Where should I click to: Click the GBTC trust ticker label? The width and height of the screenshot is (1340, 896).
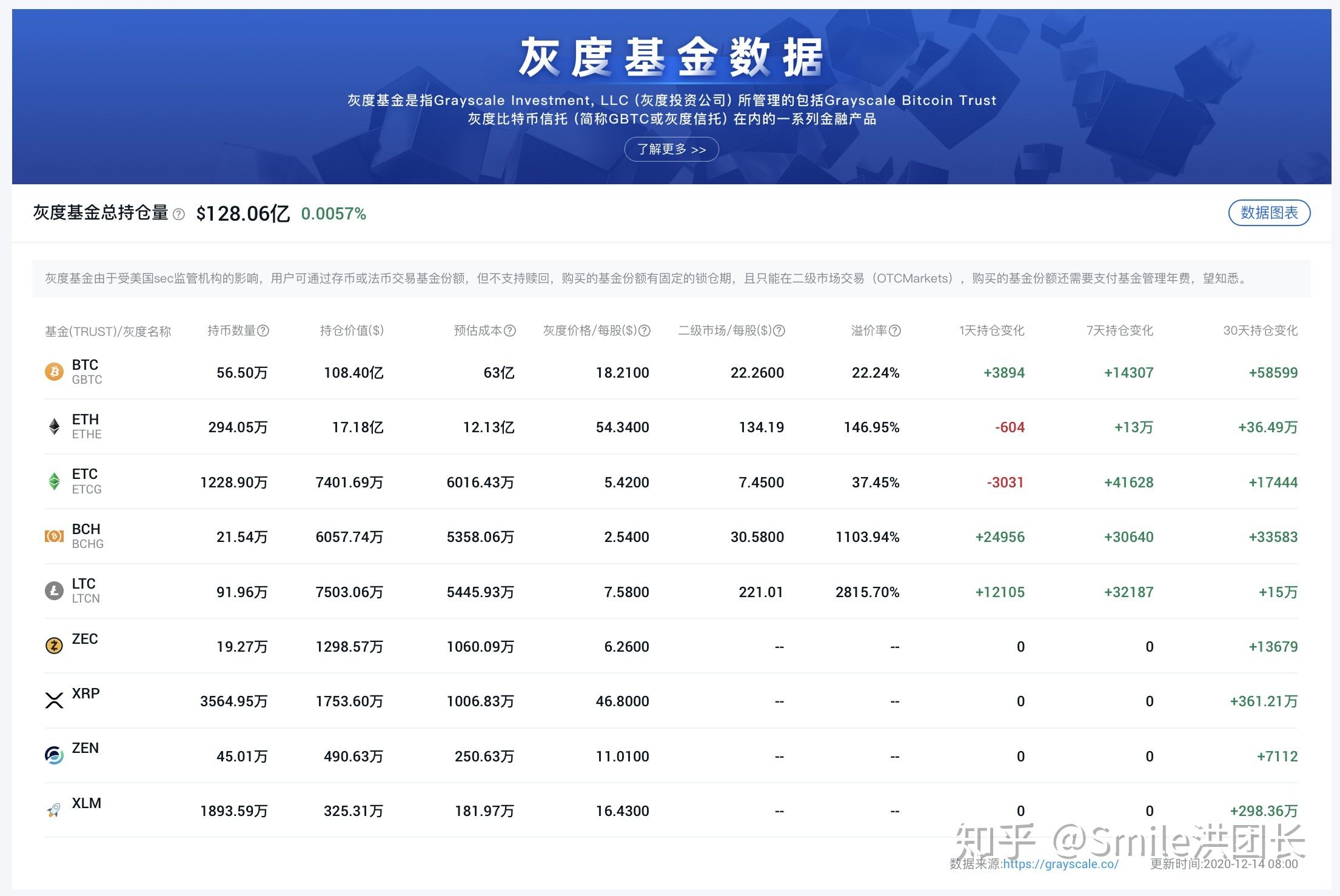pyautogui.click(x=87, y=379)
